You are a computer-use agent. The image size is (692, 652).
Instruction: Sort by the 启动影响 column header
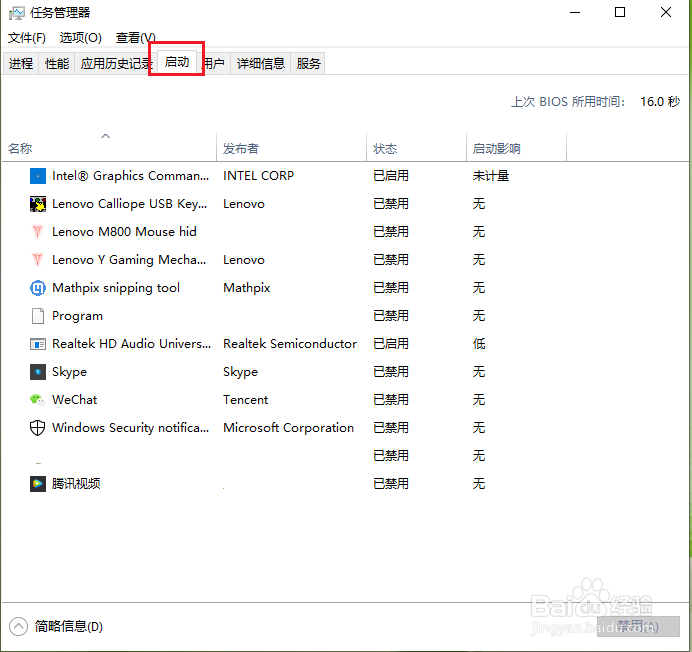(x=516, y=148)
